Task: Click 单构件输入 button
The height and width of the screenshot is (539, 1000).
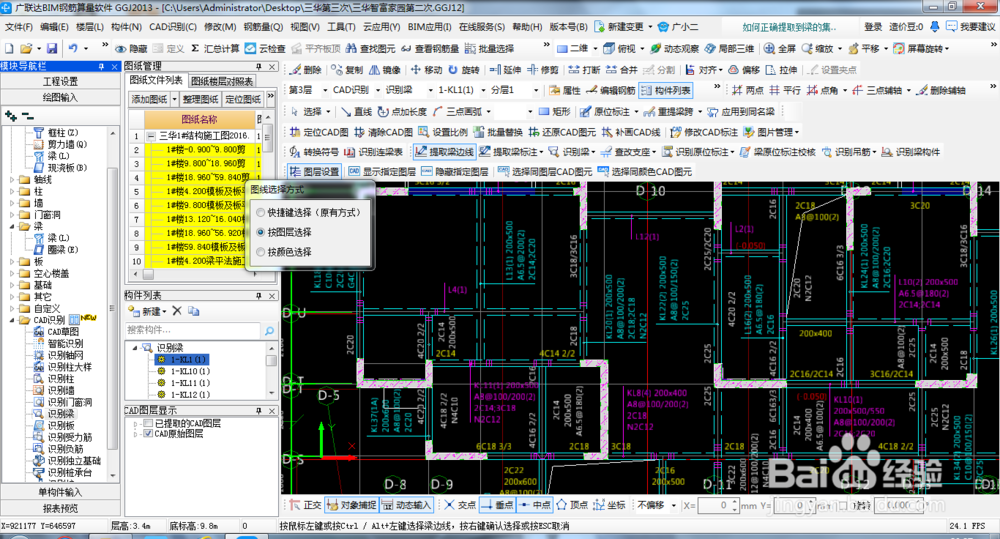Action: [61, 492]
